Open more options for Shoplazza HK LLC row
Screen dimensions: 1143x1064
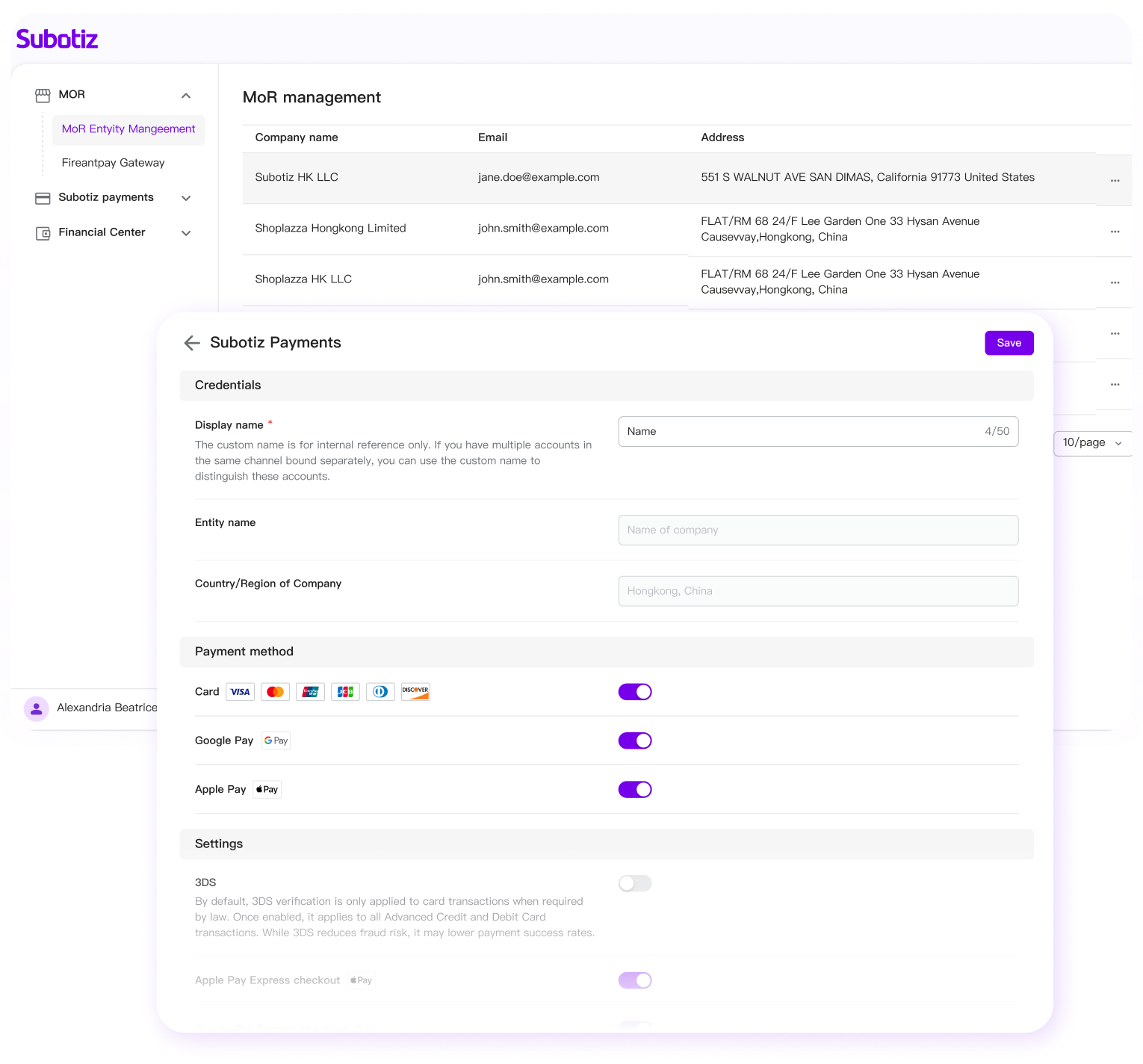[1115, 282]
